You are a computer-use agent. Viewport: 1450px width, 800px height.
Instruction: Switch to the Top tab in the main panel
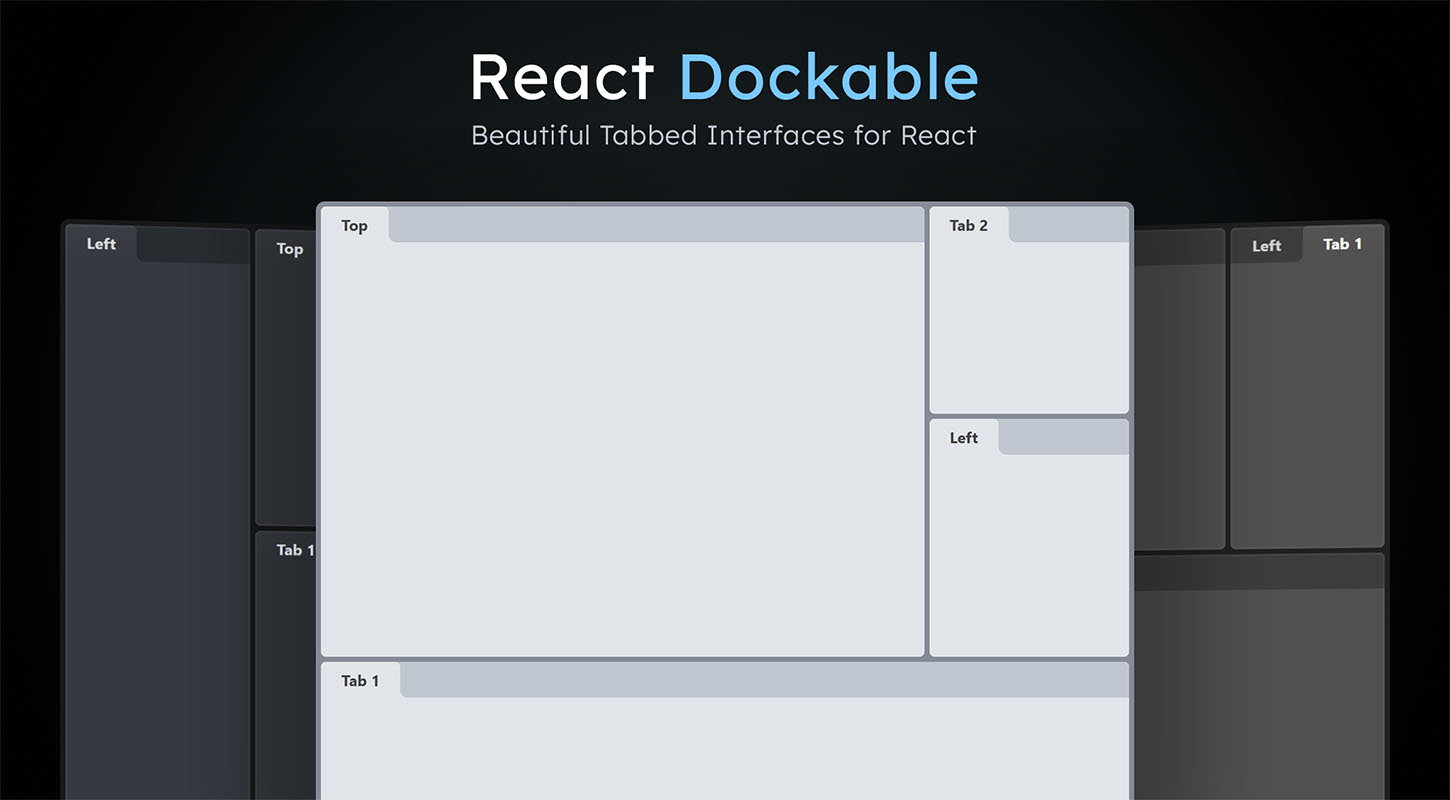point(354,225)
